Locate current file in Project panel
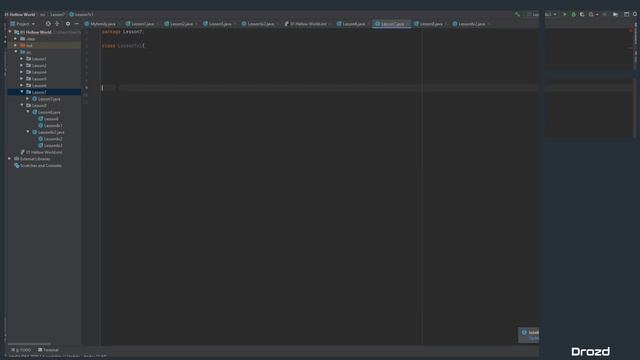 pos(48,24)
